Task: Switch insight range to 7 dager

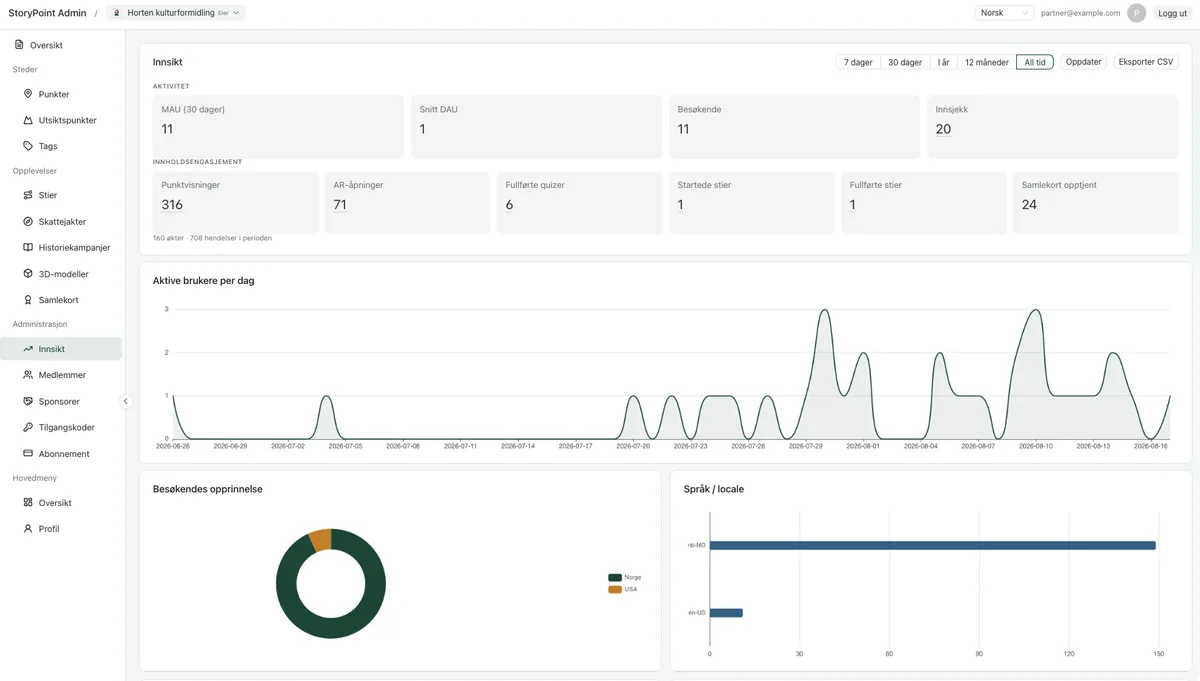Action: (x=858, y=62)
